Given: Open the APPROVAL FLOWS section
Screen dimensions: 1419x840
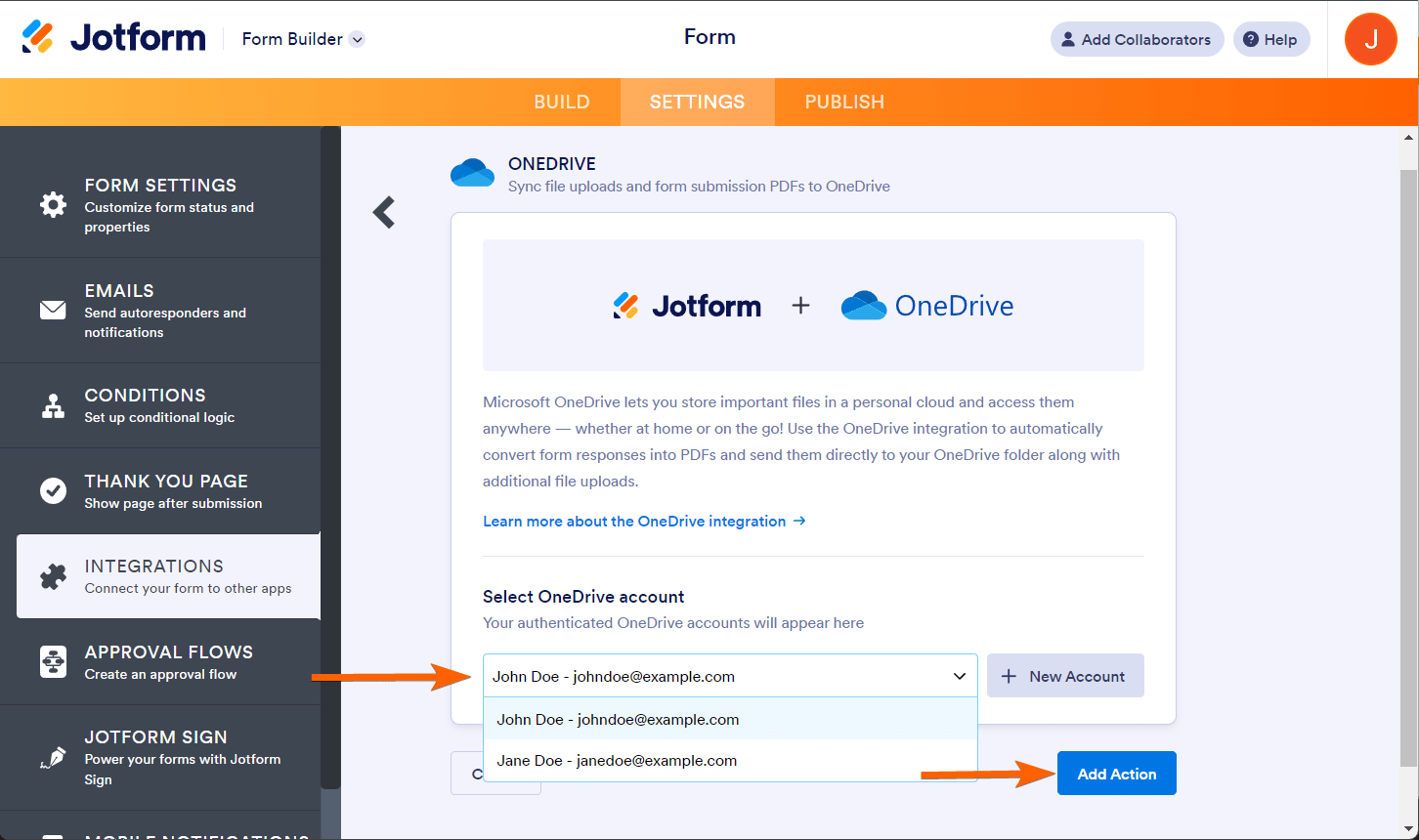Looking at the screenshot, I should [x=160, y=662].
